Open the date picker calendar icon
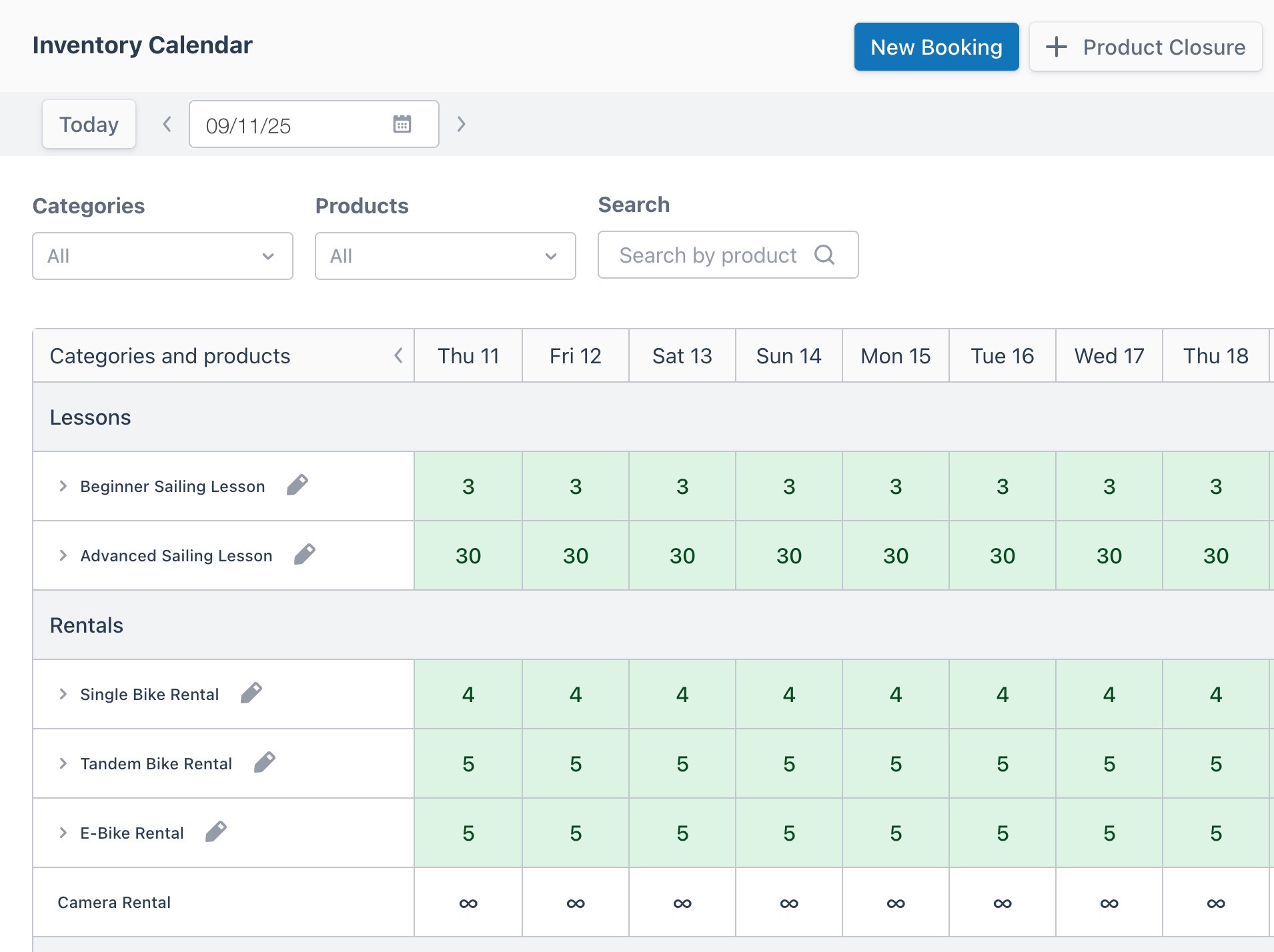Screen dimensions: 1274x952 point(402,124)
